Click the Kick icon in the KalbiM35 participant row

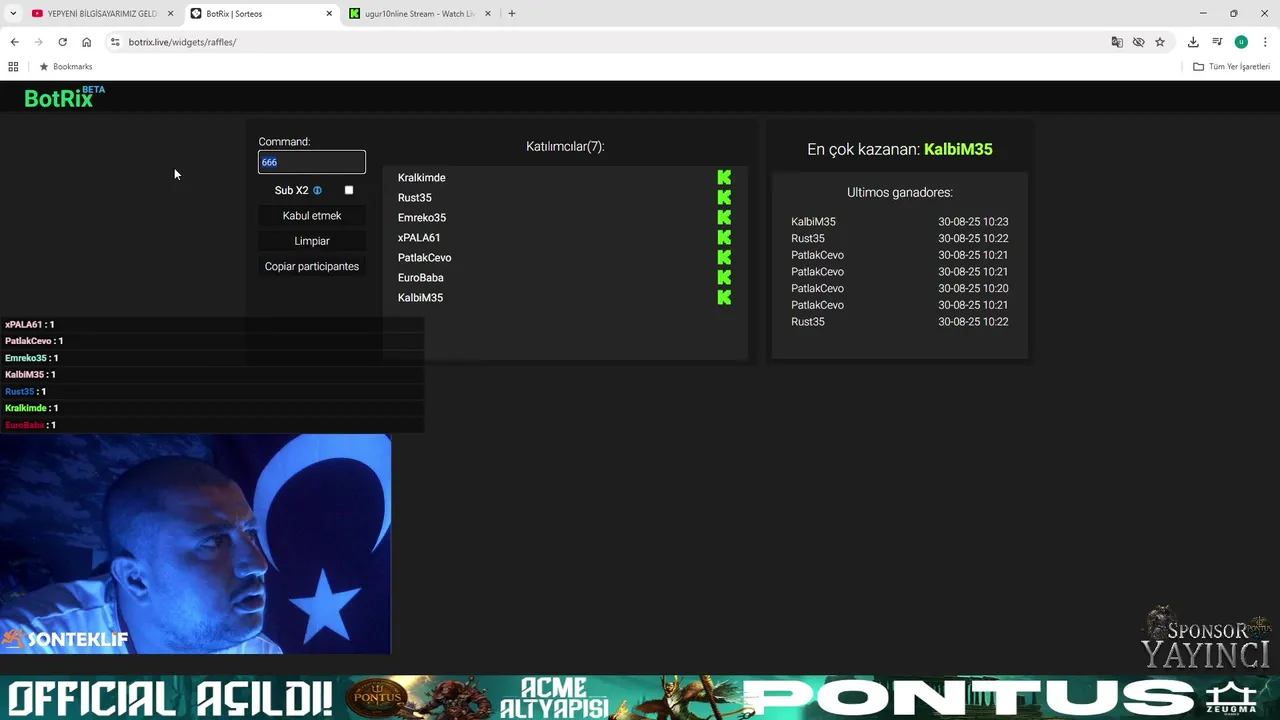724,297
